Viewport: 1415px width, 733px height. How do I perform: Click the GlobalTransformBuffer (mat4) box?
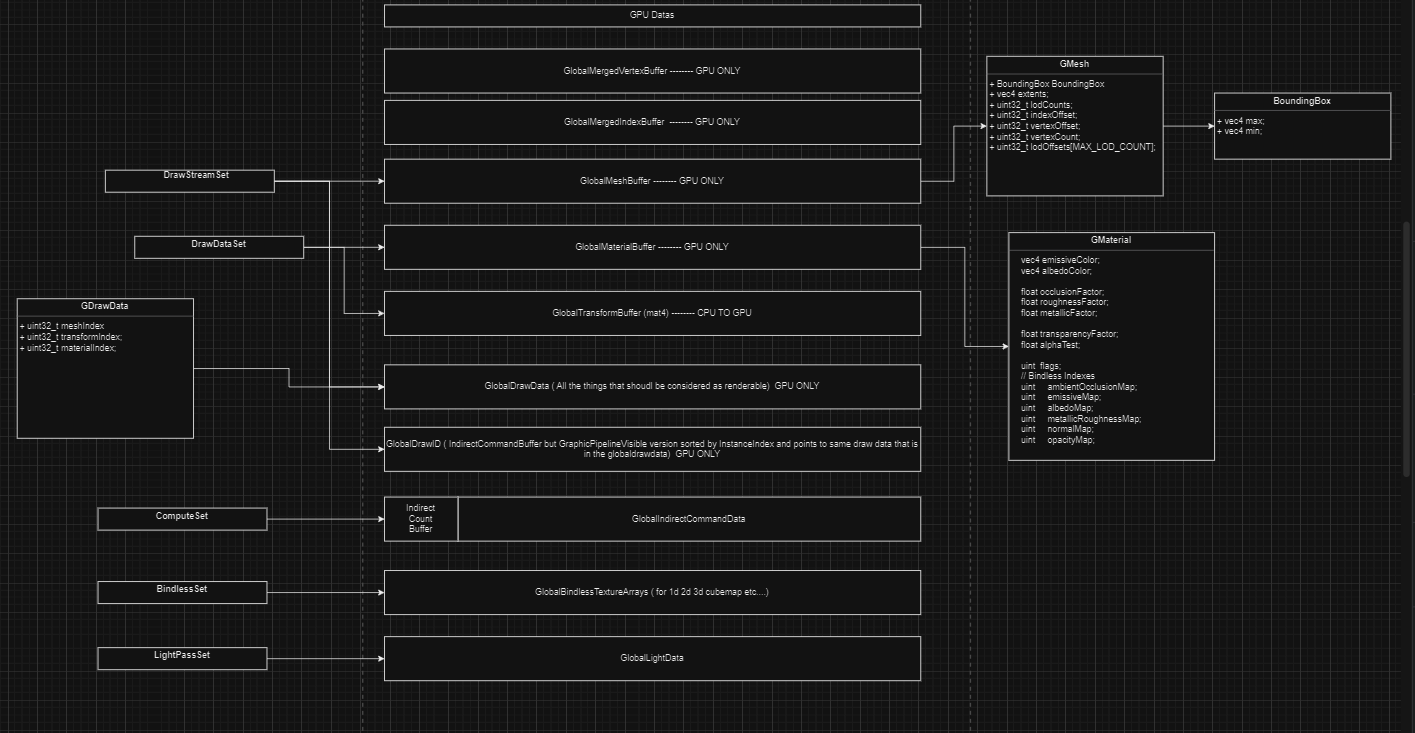click(x=651, y=312)
